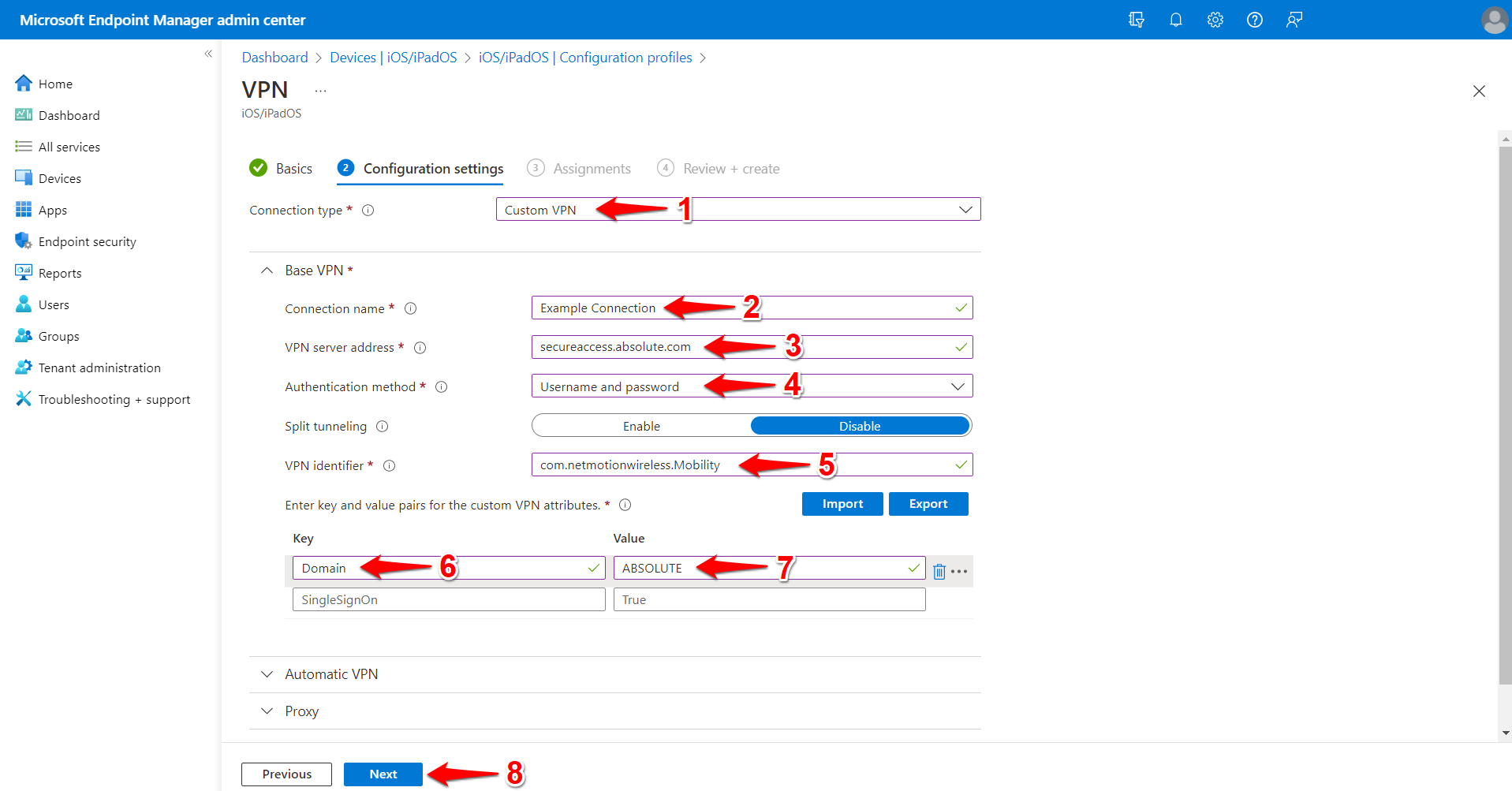Open the VPN title ellipsis menu

tap(320, 91)
